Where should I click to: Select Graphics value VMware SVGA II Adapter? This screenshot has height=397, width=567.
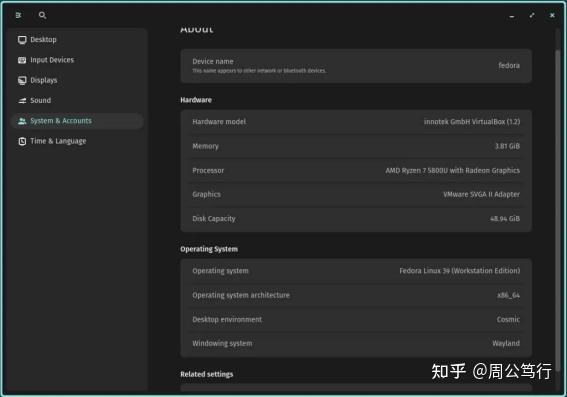[481, 195]
